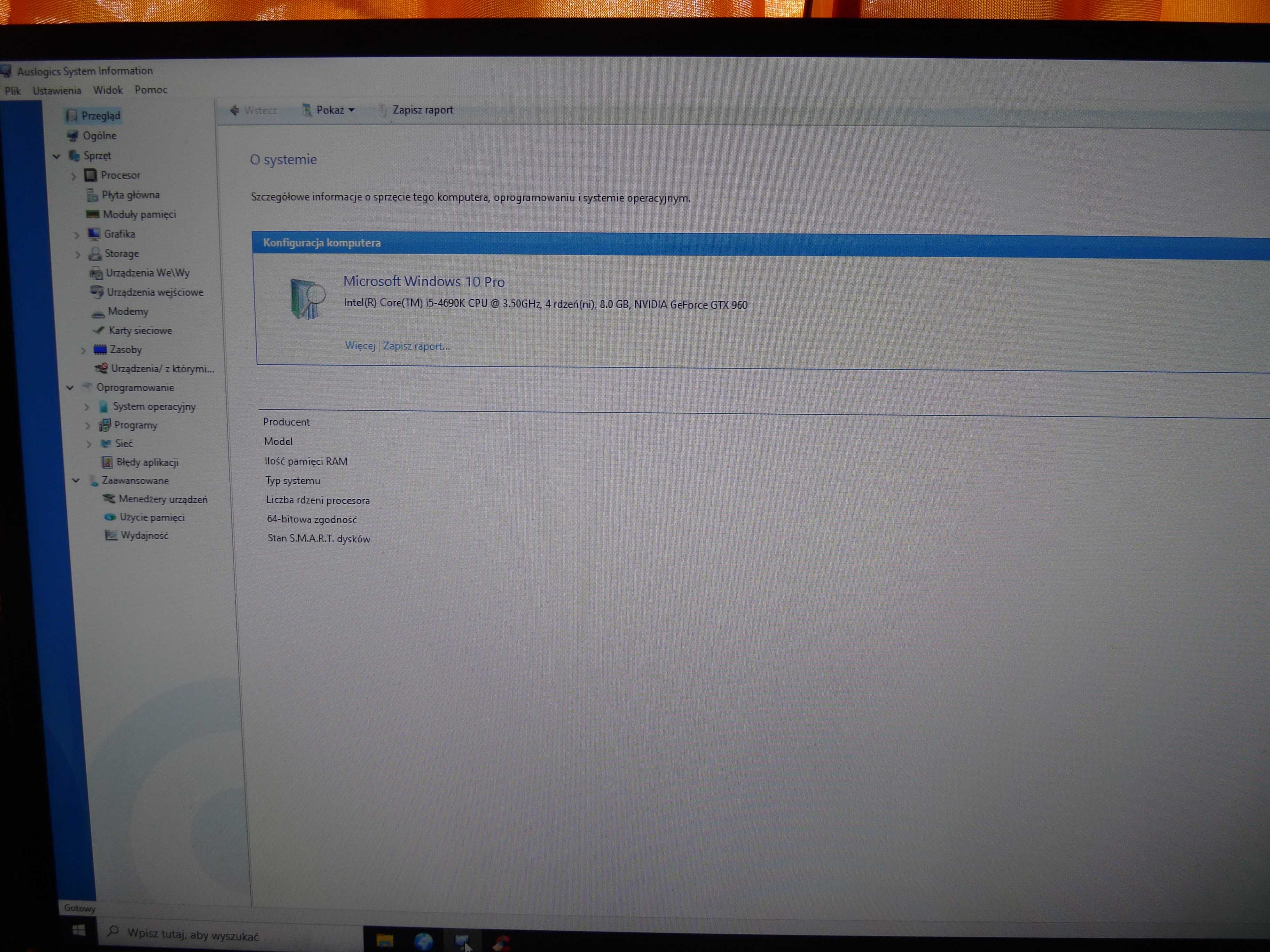Viewport: 1270px width, 952px height.
Task: Open the Sieć network icon
Action: (x=105, y=444)
